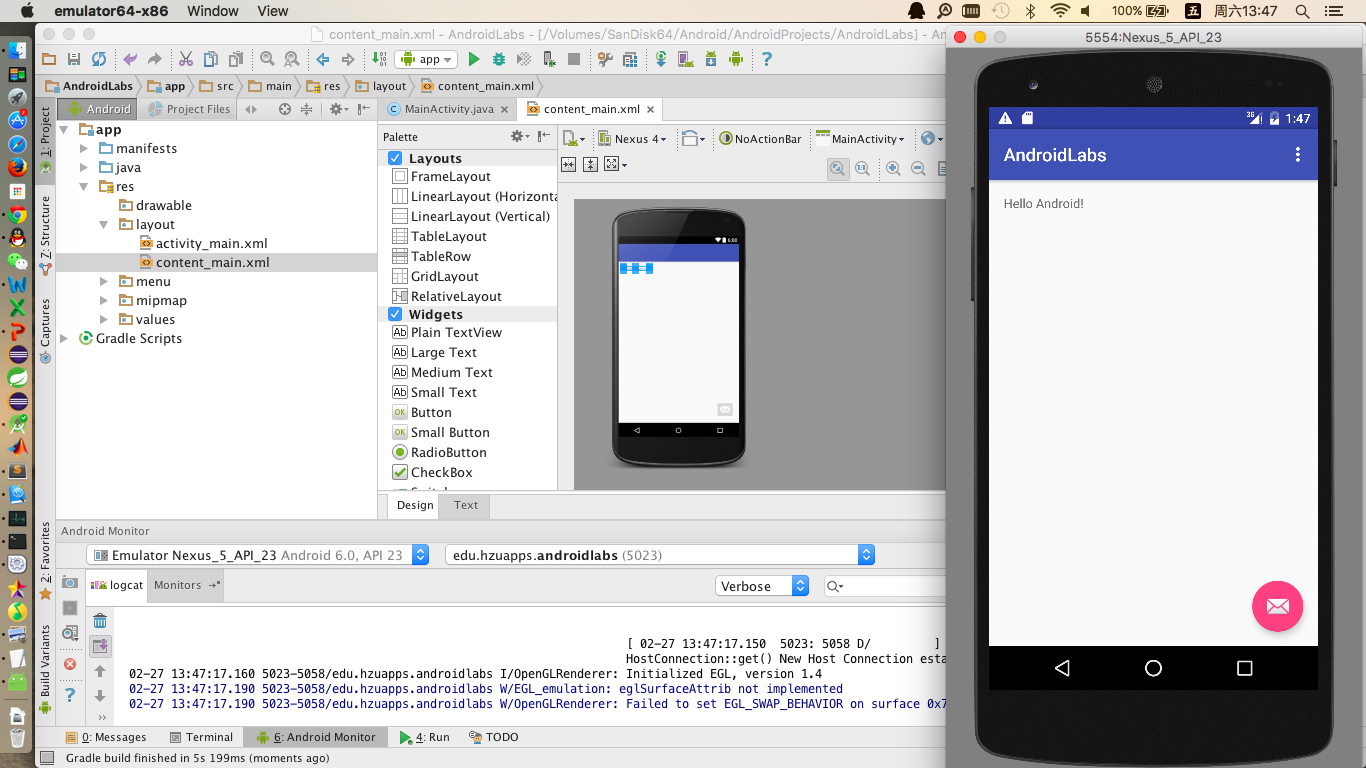Click the logcat search field
Viewport: 1366px width, 768px height.
[885, 586]
